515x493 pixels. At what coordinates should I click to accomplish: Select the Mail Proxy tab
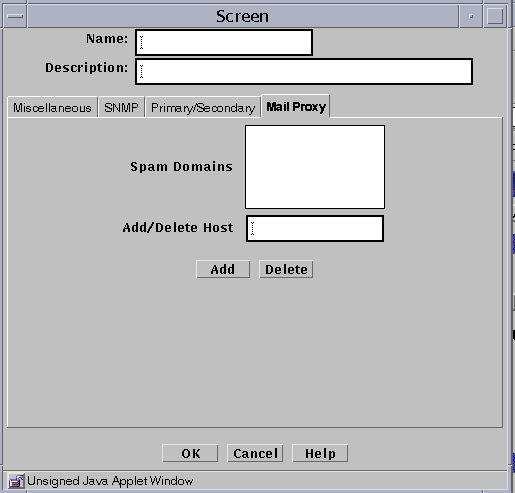pyautogui.click(x=296, y=106)
